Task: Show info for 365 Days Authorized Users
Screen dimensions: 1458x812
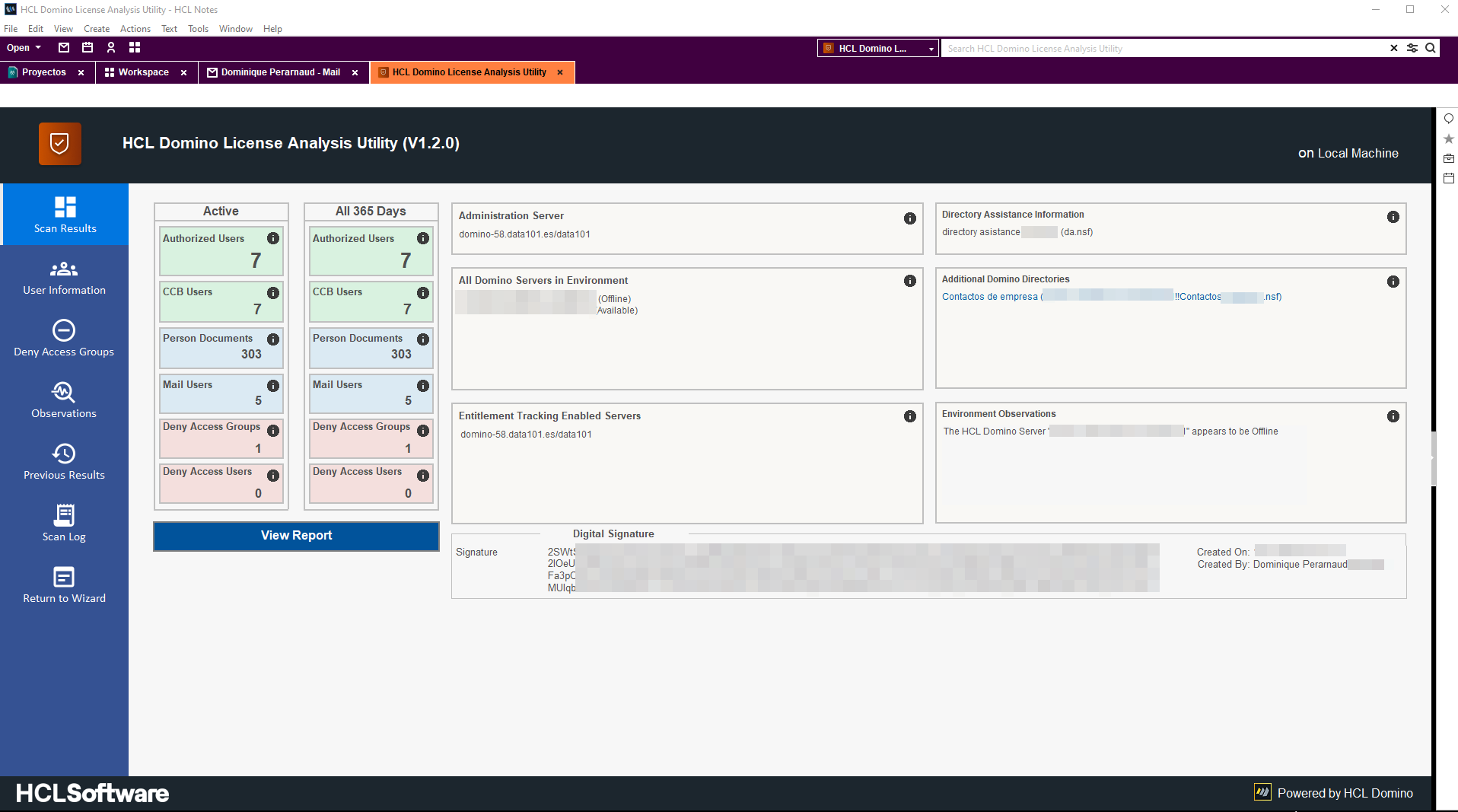Action: tap(423, 238)
